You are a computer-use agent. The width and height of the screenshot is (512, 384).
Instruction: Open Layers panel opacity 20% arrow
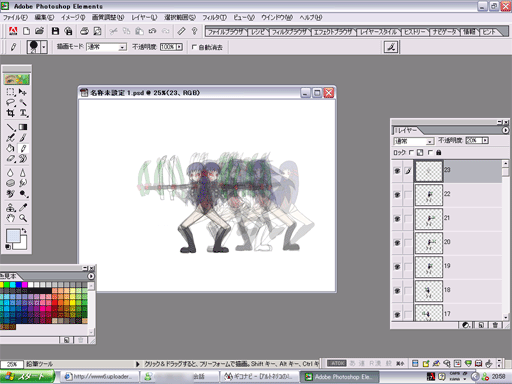pyautogui.click(x=485, y=140)
